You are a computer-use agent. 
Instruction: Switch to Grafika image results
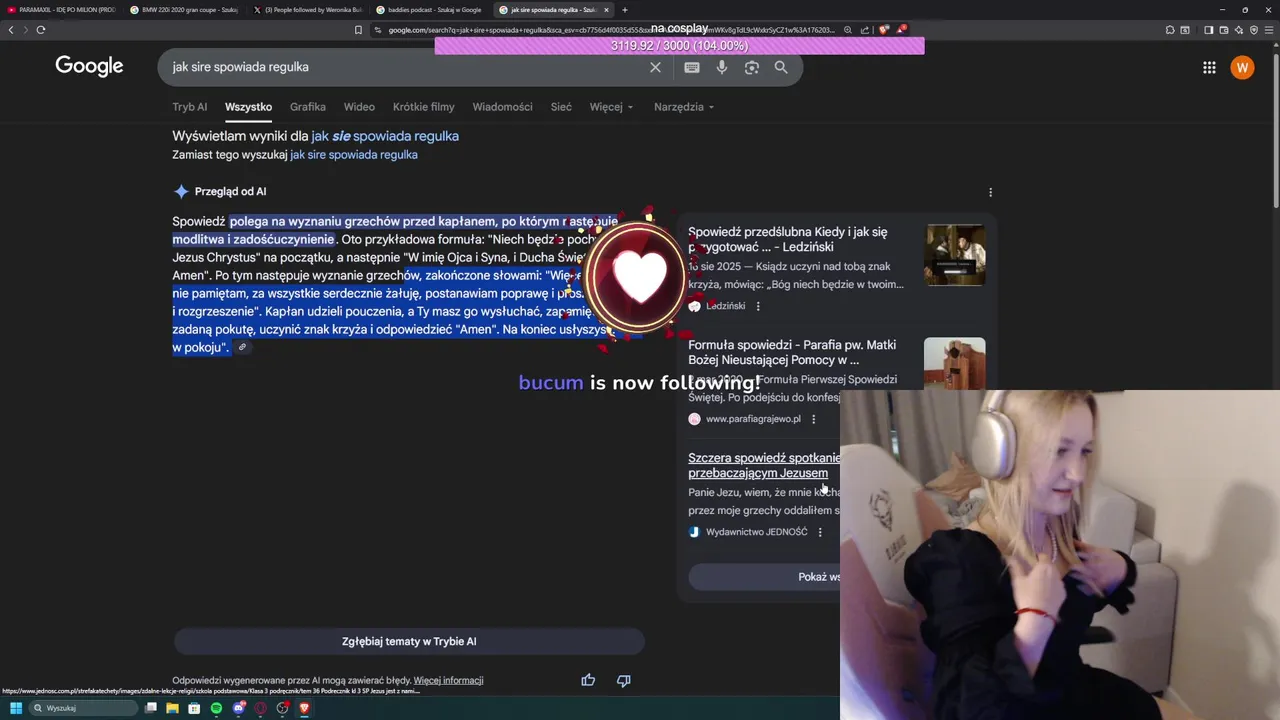tap(308, 107)
